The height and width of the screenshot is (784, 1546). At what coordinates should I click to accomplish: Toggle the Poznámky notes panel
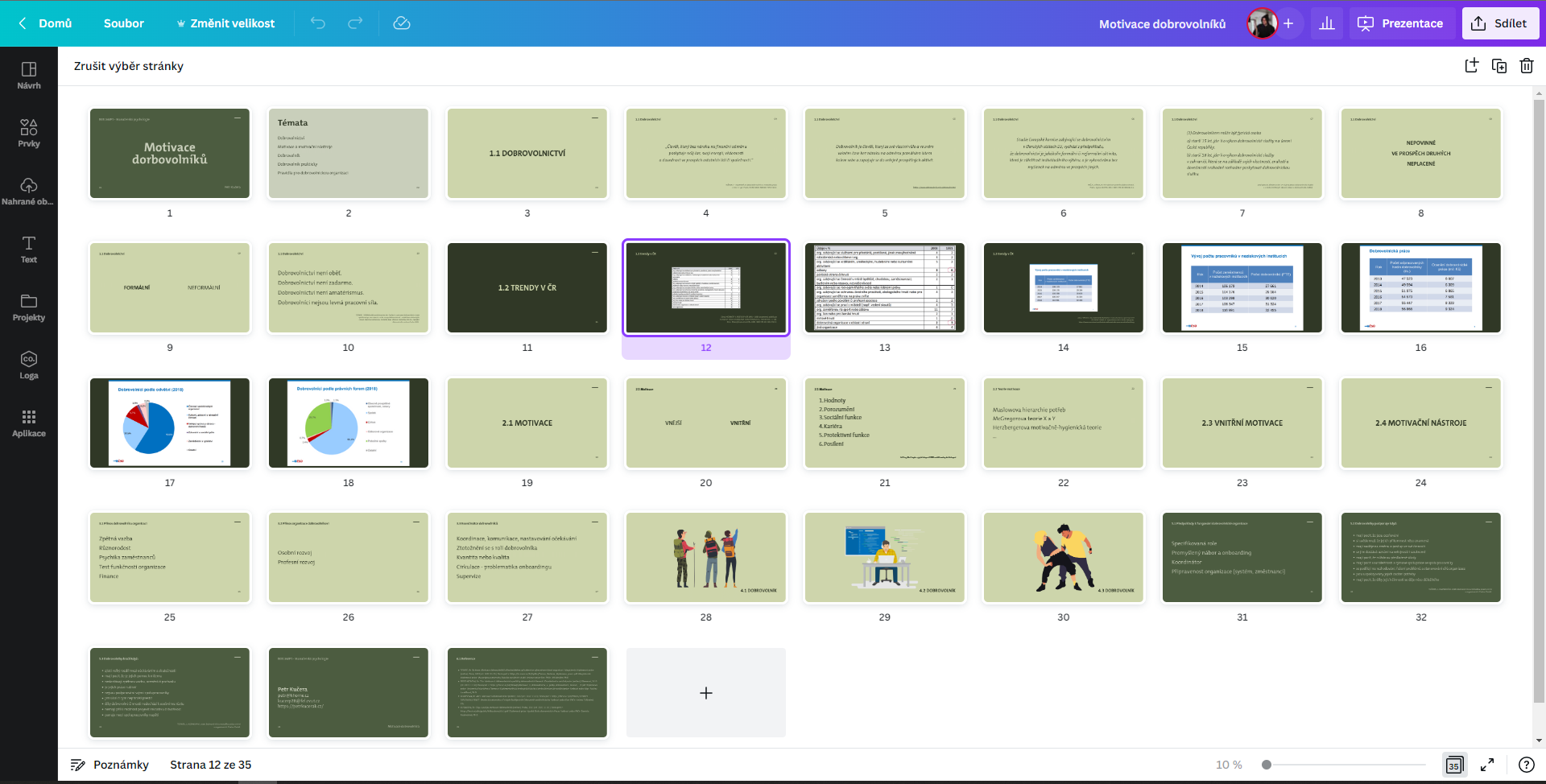point(110,765)
